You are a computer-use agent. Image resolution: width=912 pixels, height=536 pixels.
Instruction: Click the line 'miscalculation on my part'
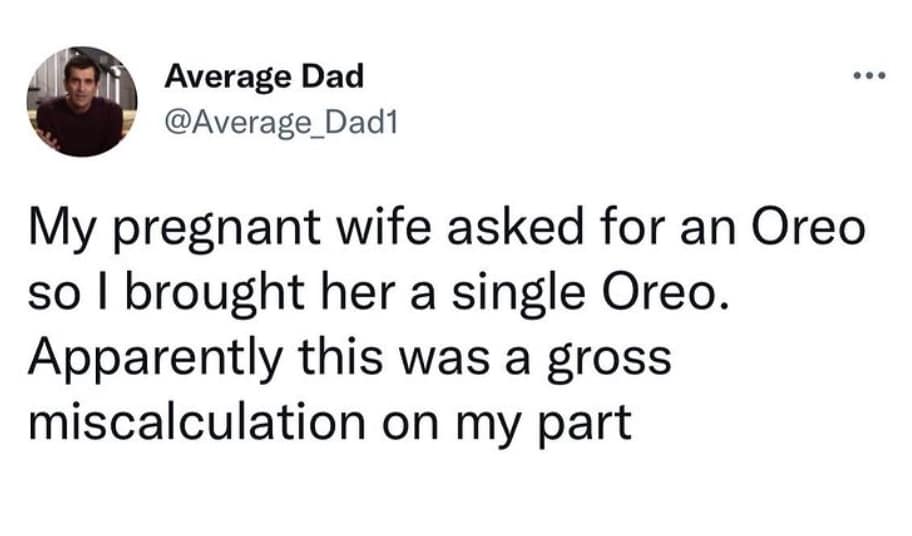click(330, 422)
